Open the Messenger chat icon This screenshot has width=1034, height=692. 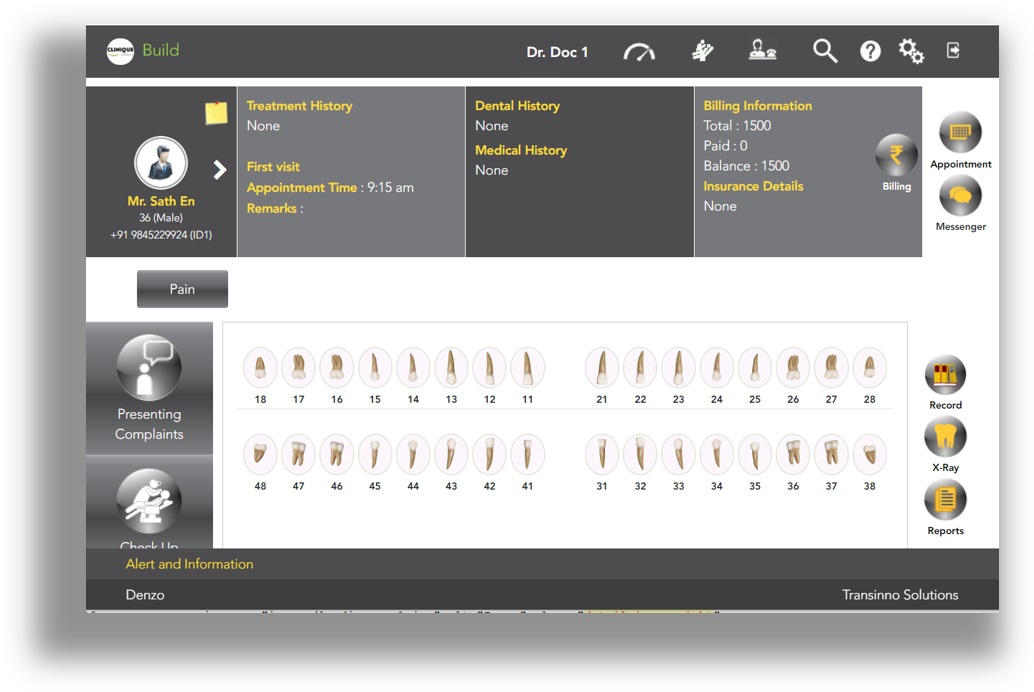(960, 196)
